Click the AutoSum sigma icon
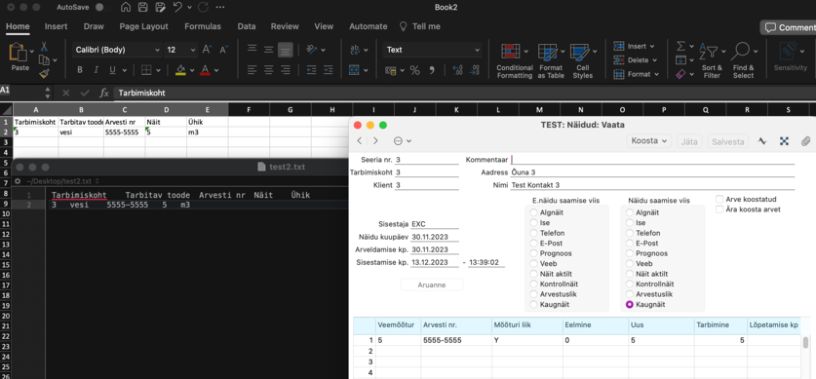Viewport: 816px width, 379px height. (x=681, y=46)
